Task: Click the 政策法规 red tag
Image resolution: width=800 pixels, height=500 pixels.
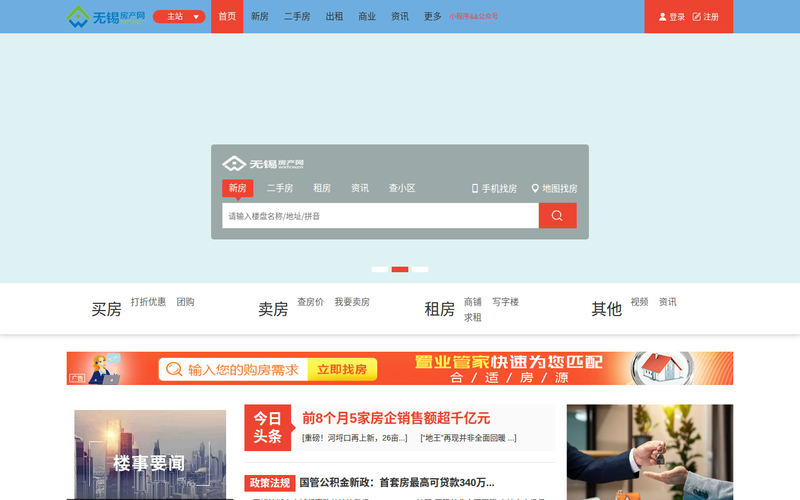Action: 270,483
